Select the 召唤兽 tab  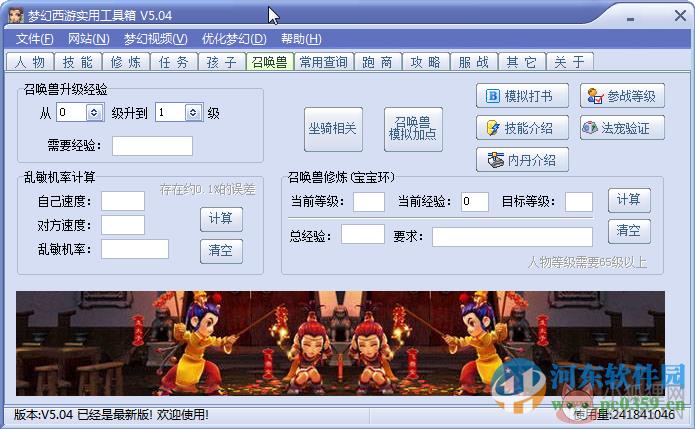pyautogui.click(x=269, y=62)
